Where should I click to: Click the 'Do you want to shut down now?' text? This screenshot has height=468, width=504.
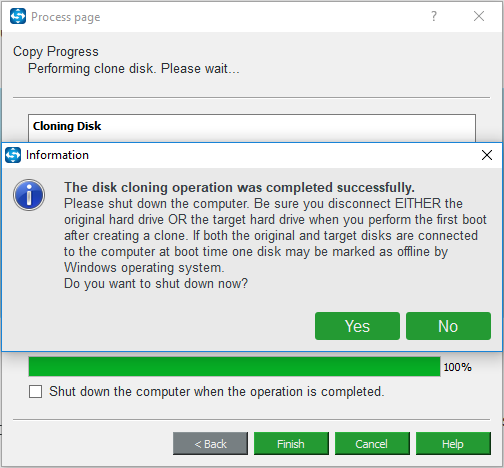pos(156,284)
